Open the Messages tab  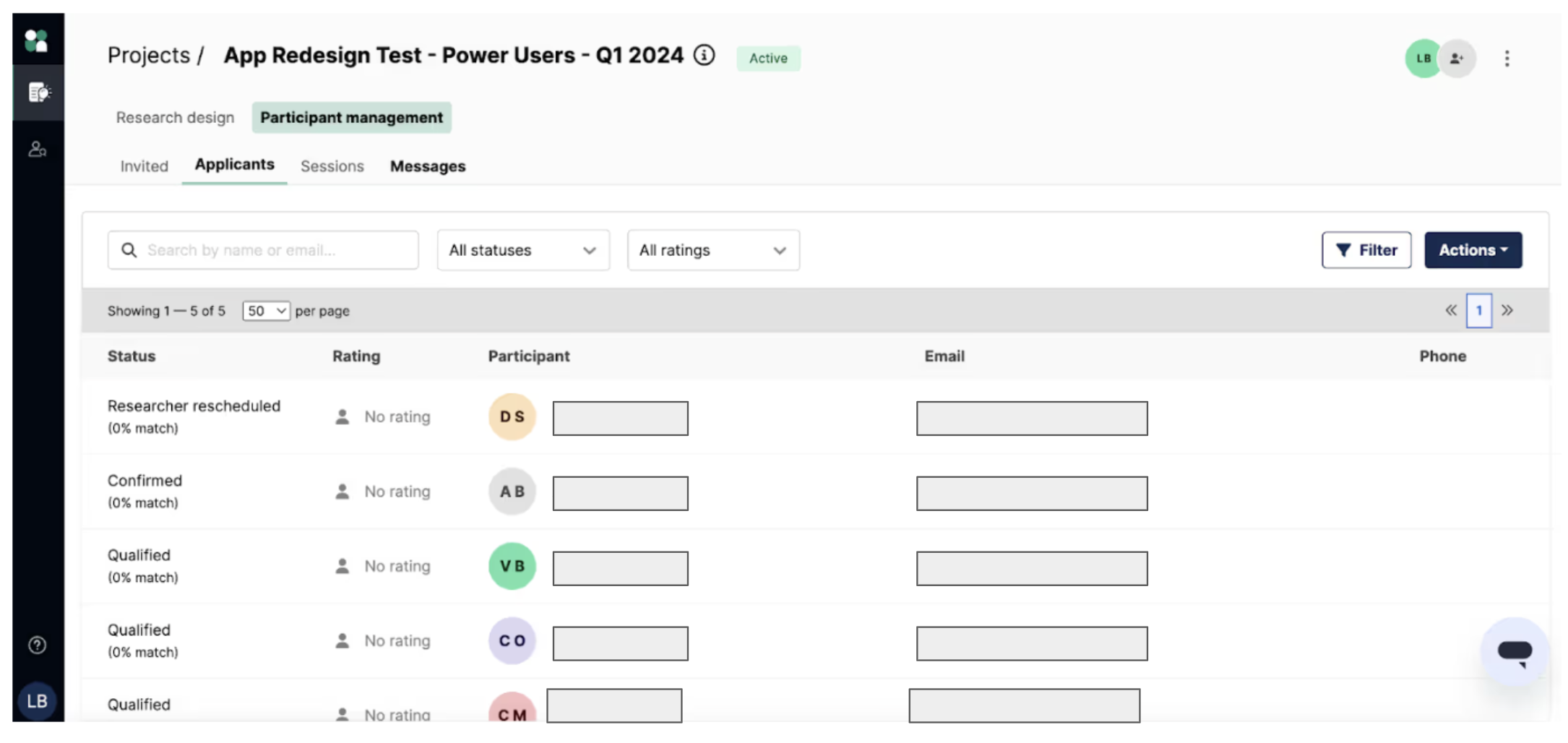coord(428,166)
